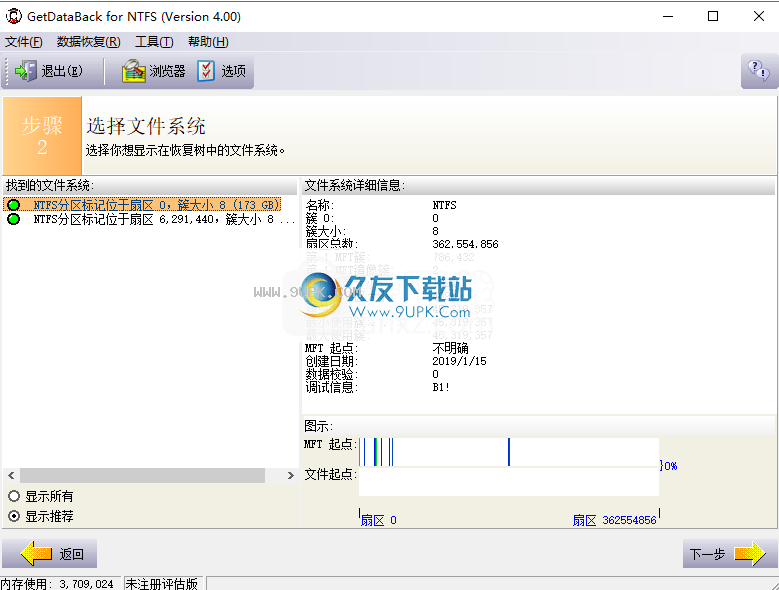Click green status dot of sector 0 partition
The height and width of the screenshot is (590, 779).
coord(14,205)
